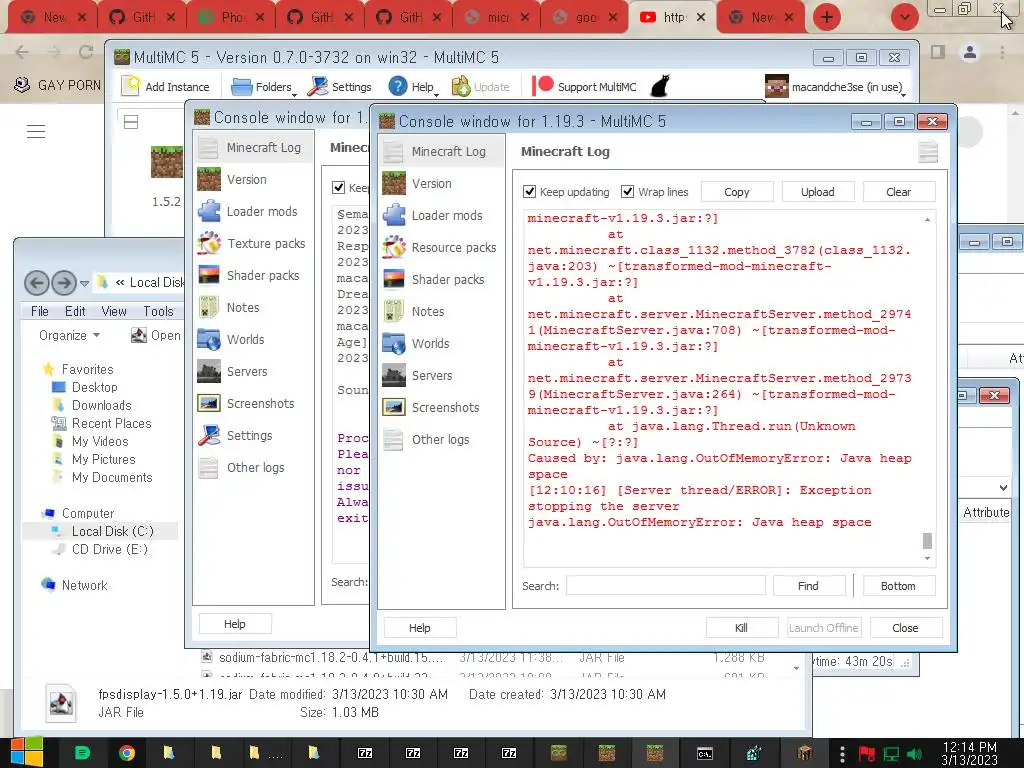This screenshot has height=768, width=1024.
Task: Select Settings in the back console window
Action: click(254, 436)
